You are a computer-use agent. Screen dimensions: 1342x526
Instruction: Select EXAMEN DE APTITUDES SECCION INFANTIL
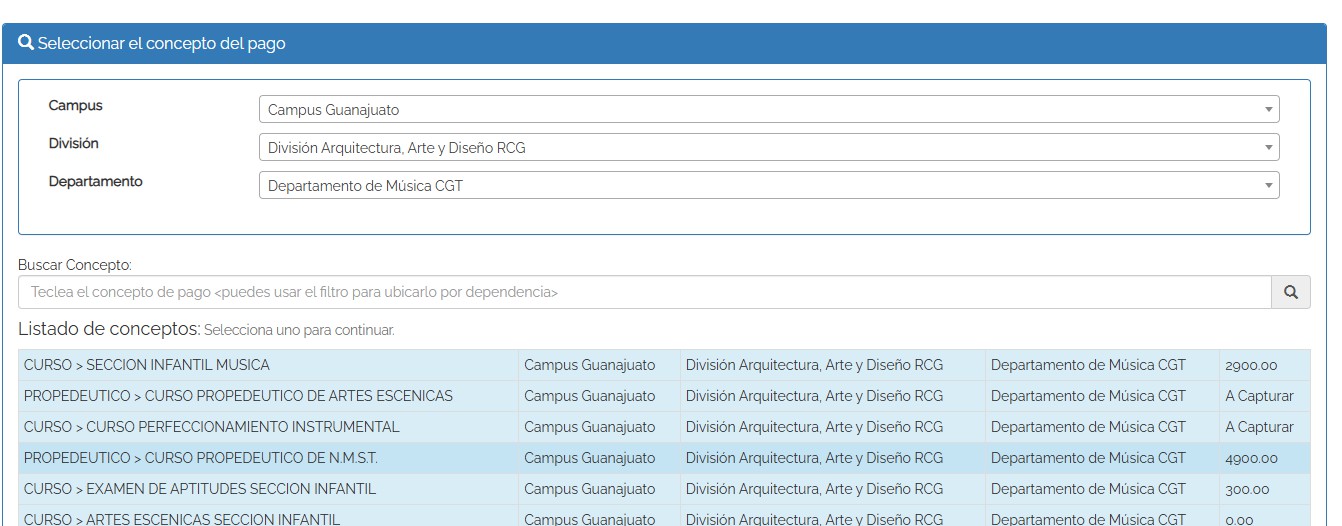coord(200,489)
